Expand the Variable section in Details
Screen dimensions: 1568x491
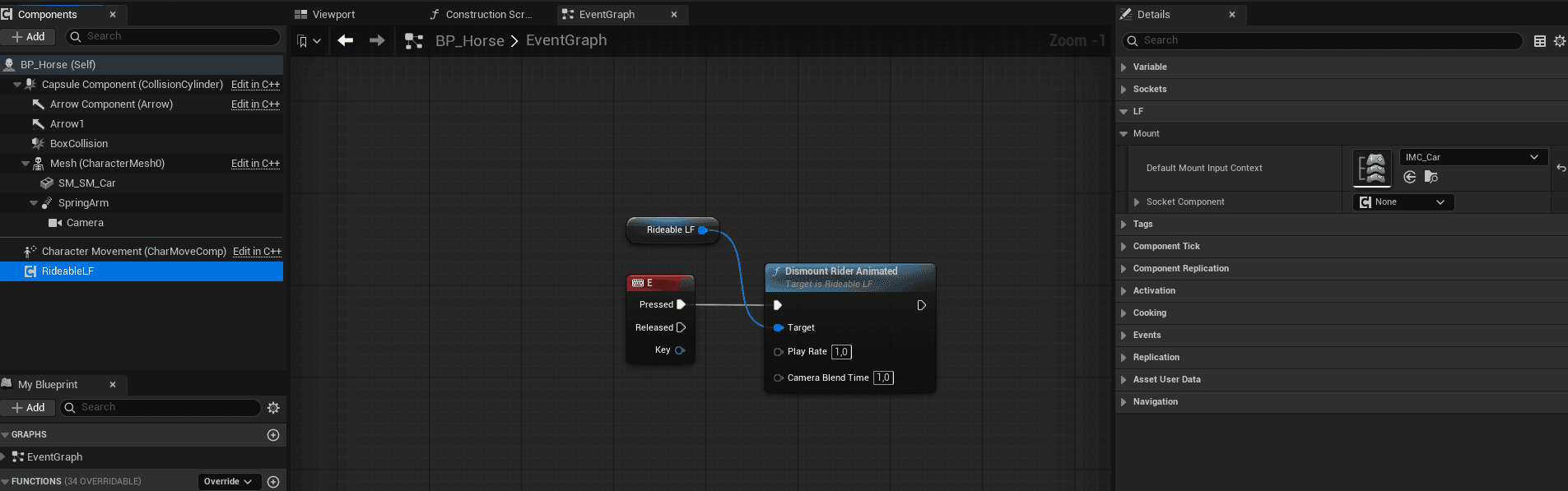pyautogui.click(x=1124, y=67)
